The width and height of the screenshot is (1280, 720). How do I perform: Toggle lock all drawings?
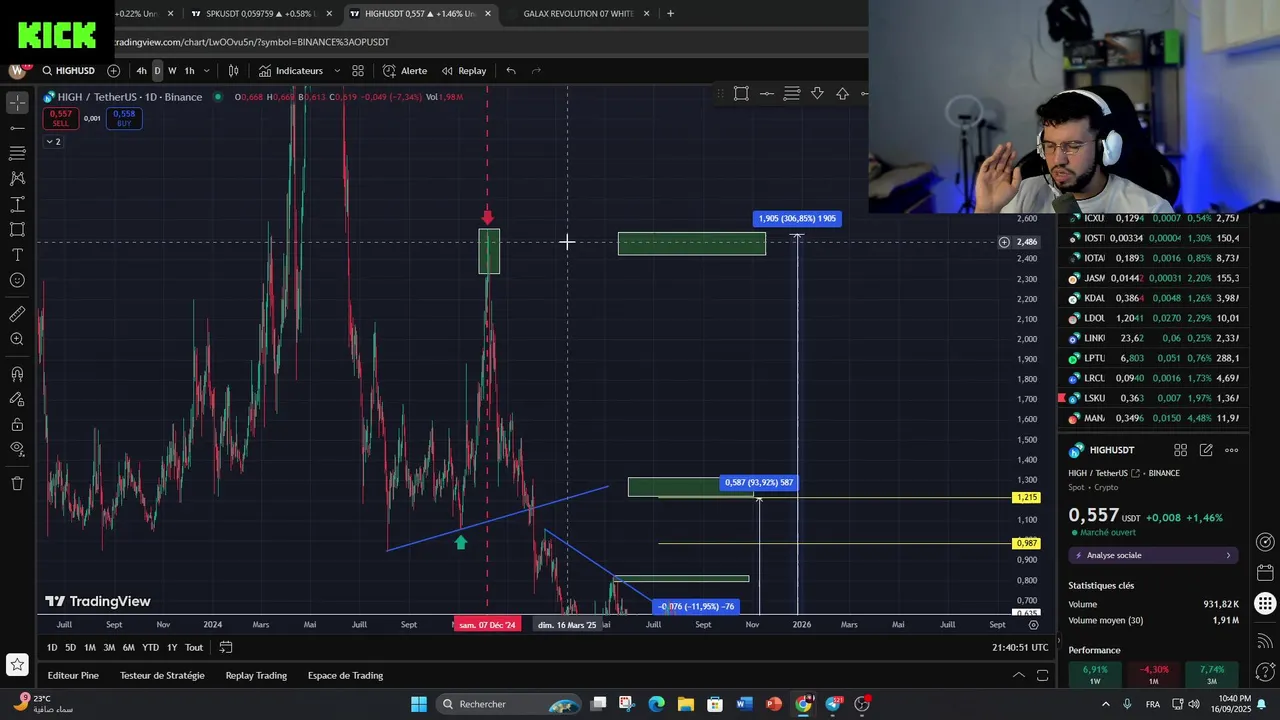[x=17, y=424]
